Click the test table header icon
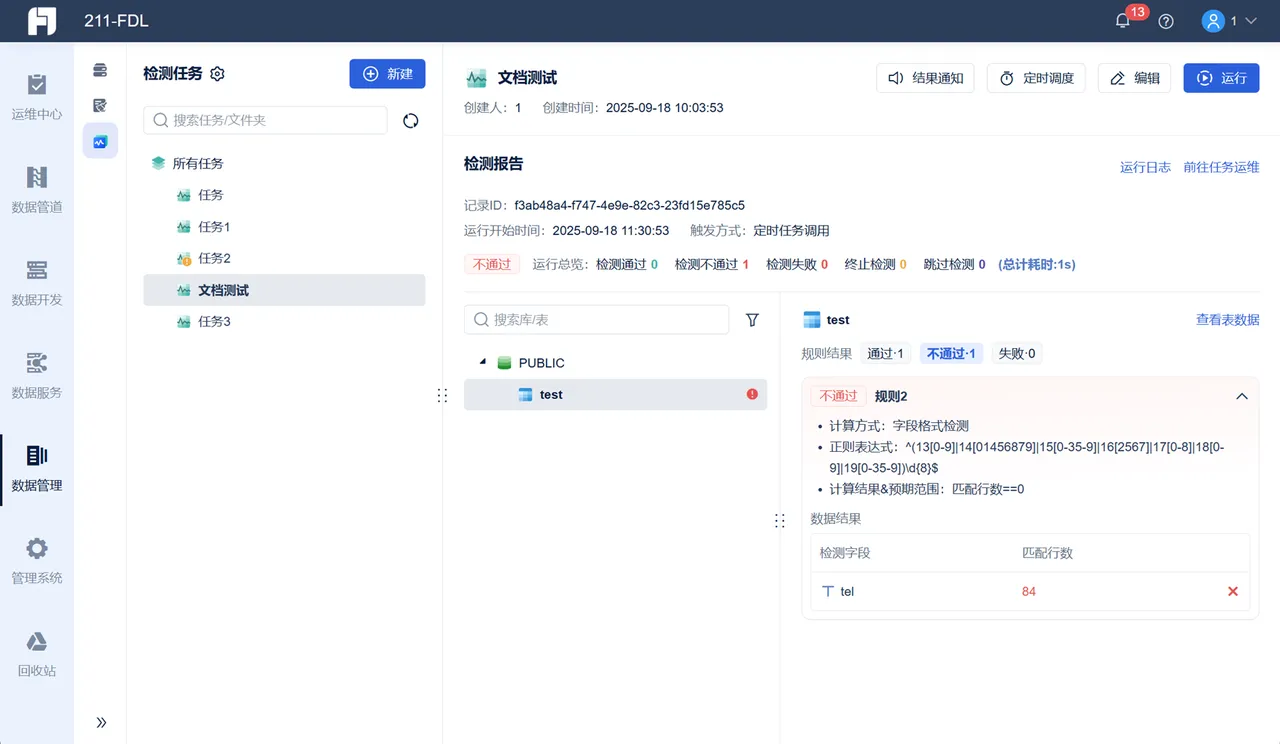 pos(812,320)
